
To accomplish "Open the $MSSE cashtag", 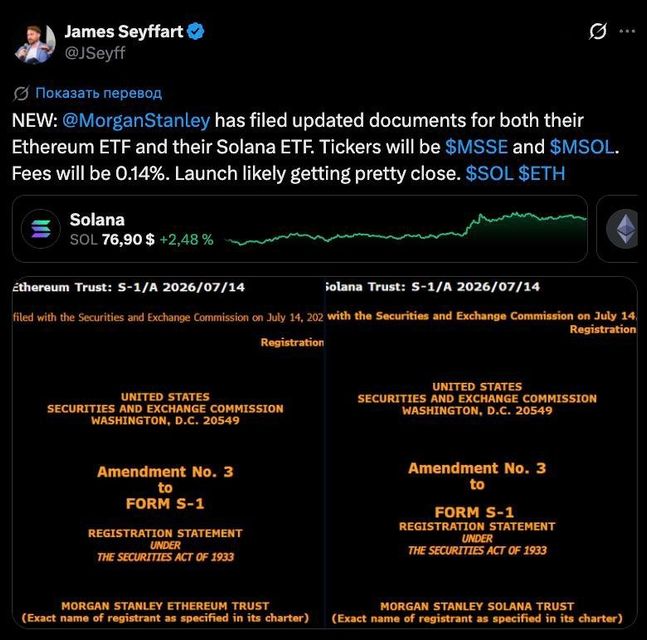I will 476,147.
